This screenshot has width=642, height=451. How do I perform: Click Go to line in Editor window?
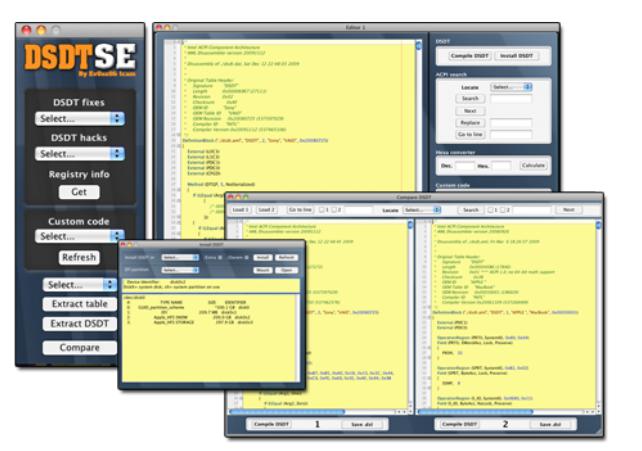pyautogui.click(x=470, y=134)
